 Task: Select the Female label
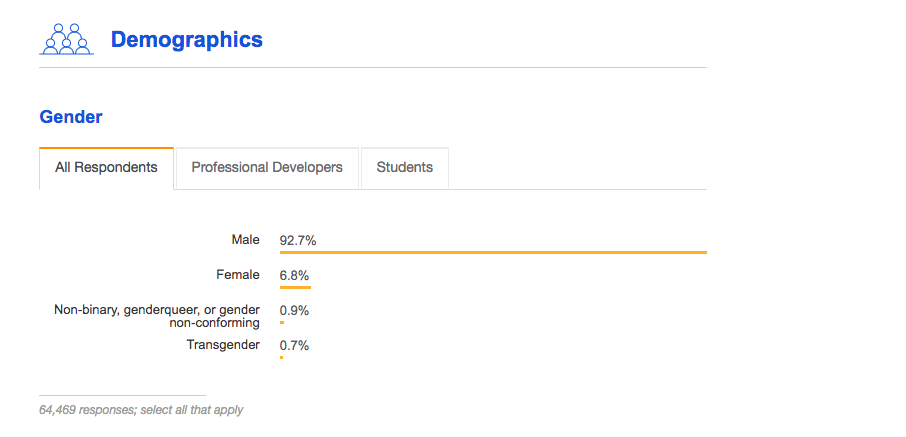click(238, 275)
